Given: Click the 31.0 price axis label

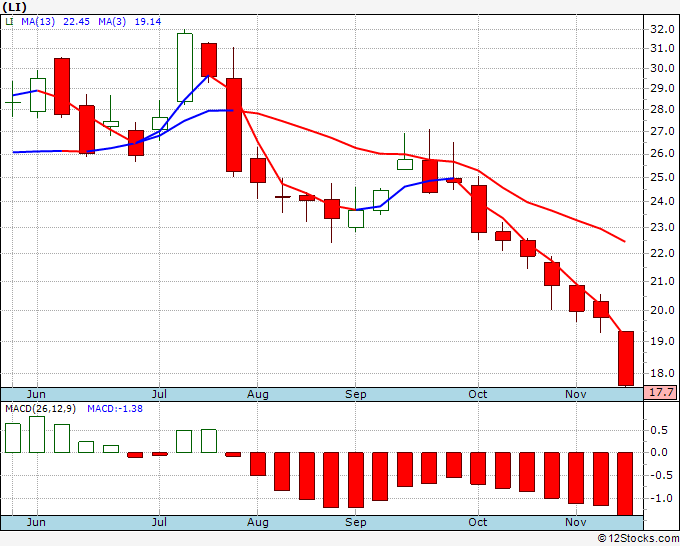Looking at the screenshot, I should pos(662,48).
